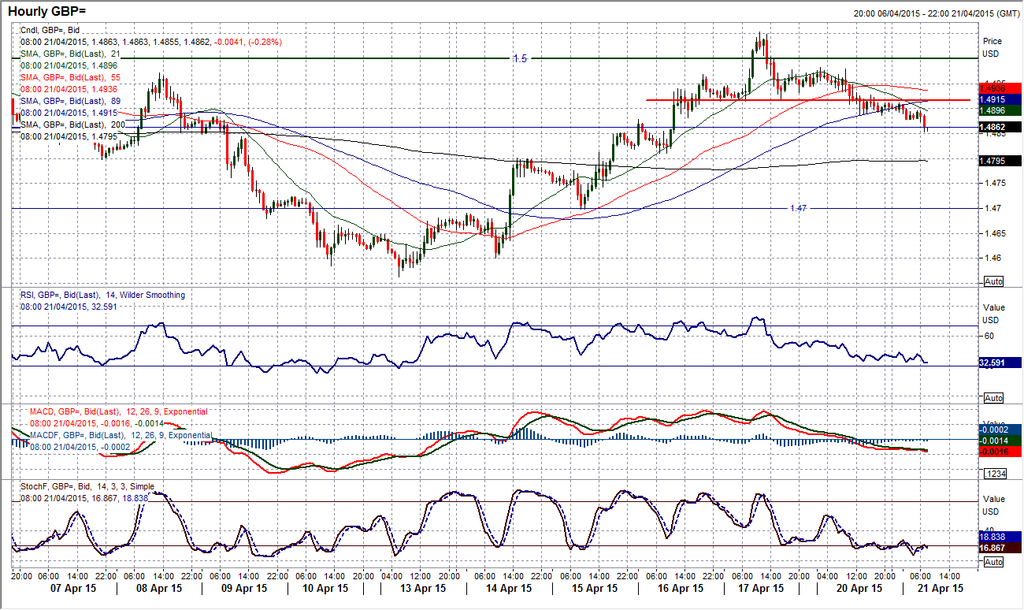Select the "Hourly GBP=" chart title
The image size is (1024, 610).
pos(47,12)
